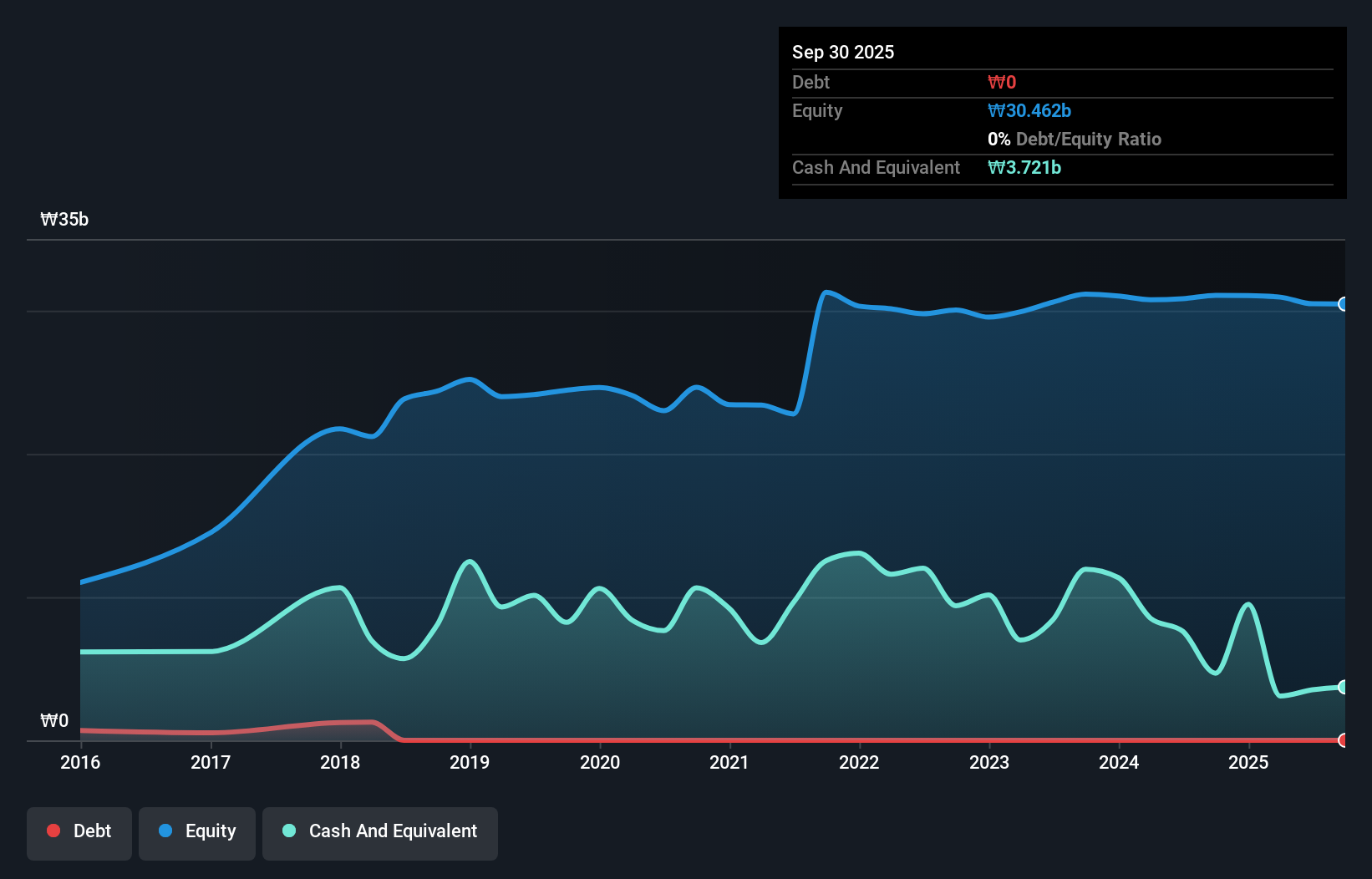Click the Sep 30 2025 heading

843,52
